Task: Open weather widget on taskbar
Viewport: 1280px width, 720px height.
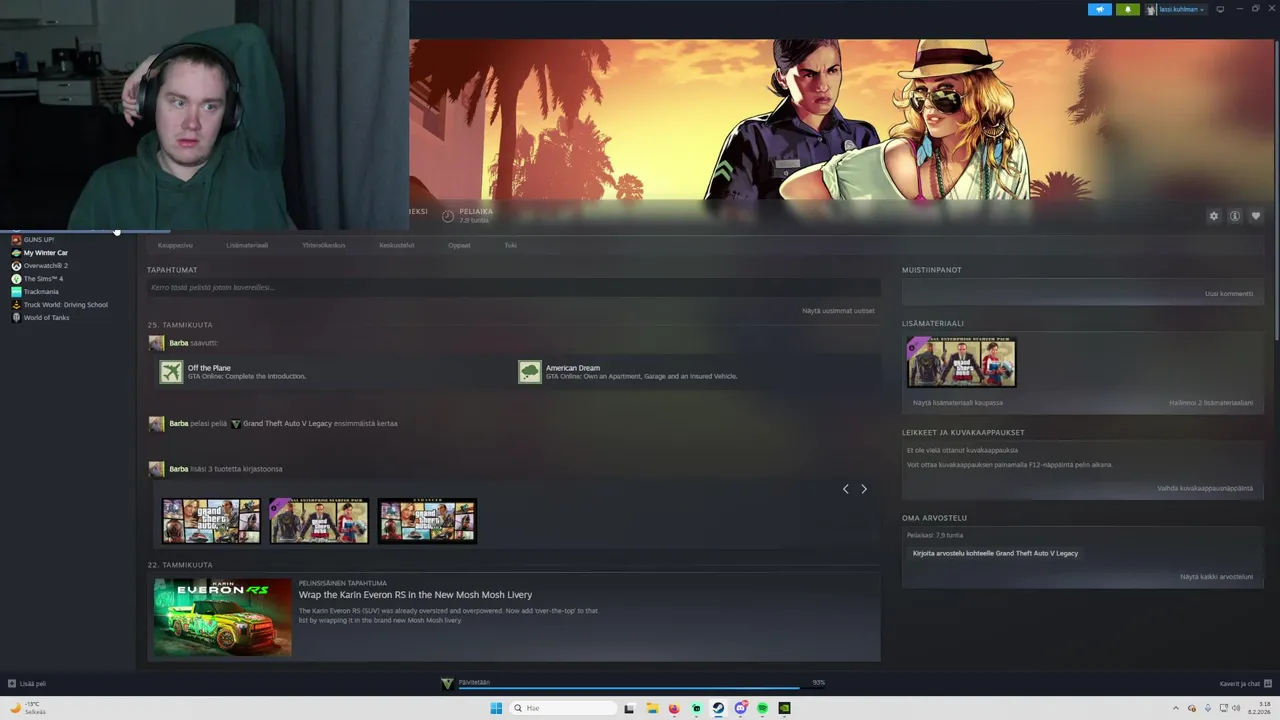Action: (28, 708)
